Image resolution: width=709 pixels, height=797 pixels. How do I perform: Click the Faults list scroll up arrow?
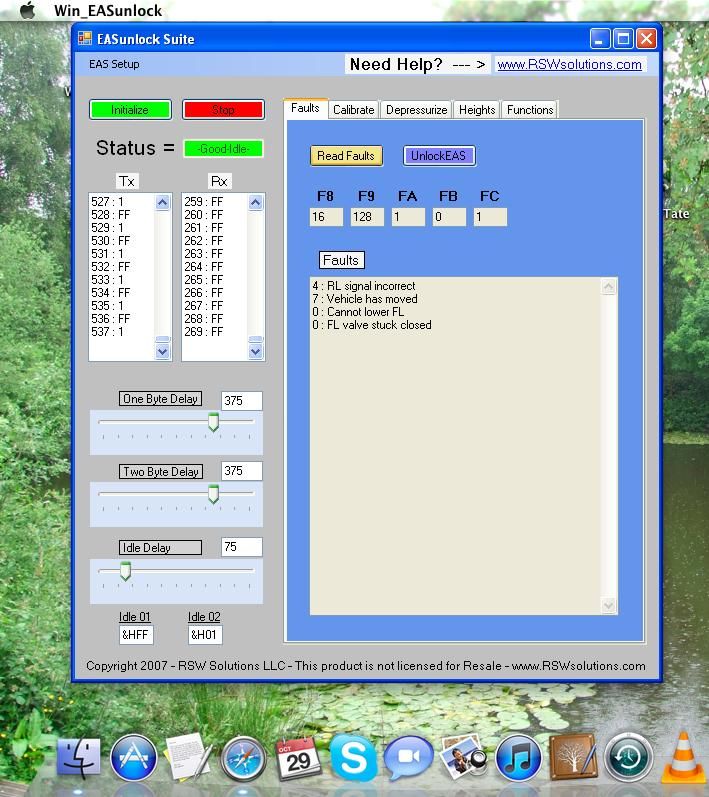608,287
